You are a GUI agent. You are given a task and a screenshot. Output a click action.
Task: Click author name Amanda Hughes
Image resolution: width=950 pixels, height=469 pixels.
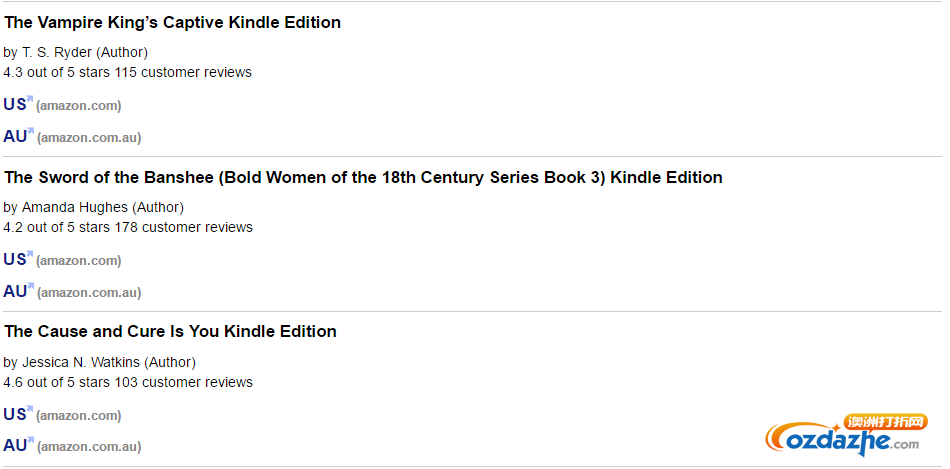click(x=75, y=208)
